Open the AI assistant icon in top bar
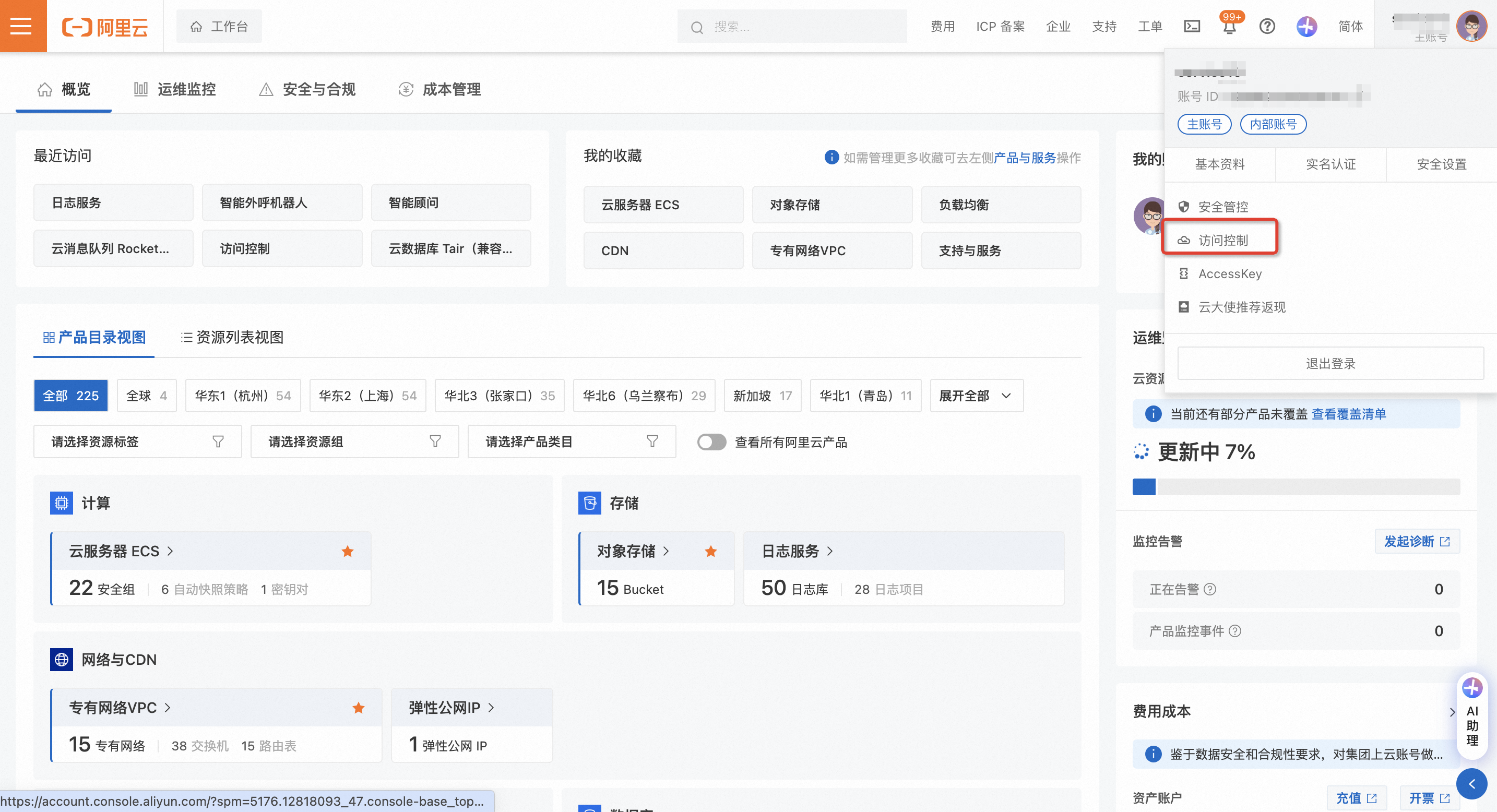 pos(1306,27)
